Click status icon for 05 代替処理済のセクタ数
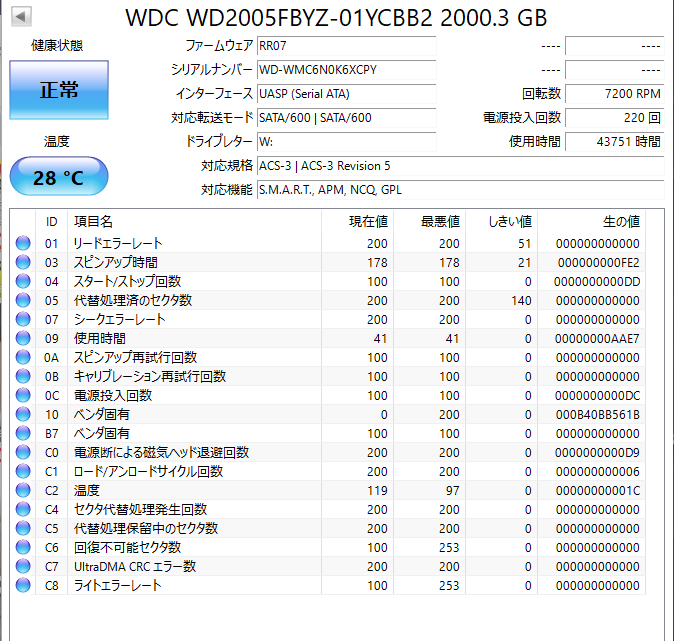This screenshot has height=641, width=674. (x=23, y=300)
